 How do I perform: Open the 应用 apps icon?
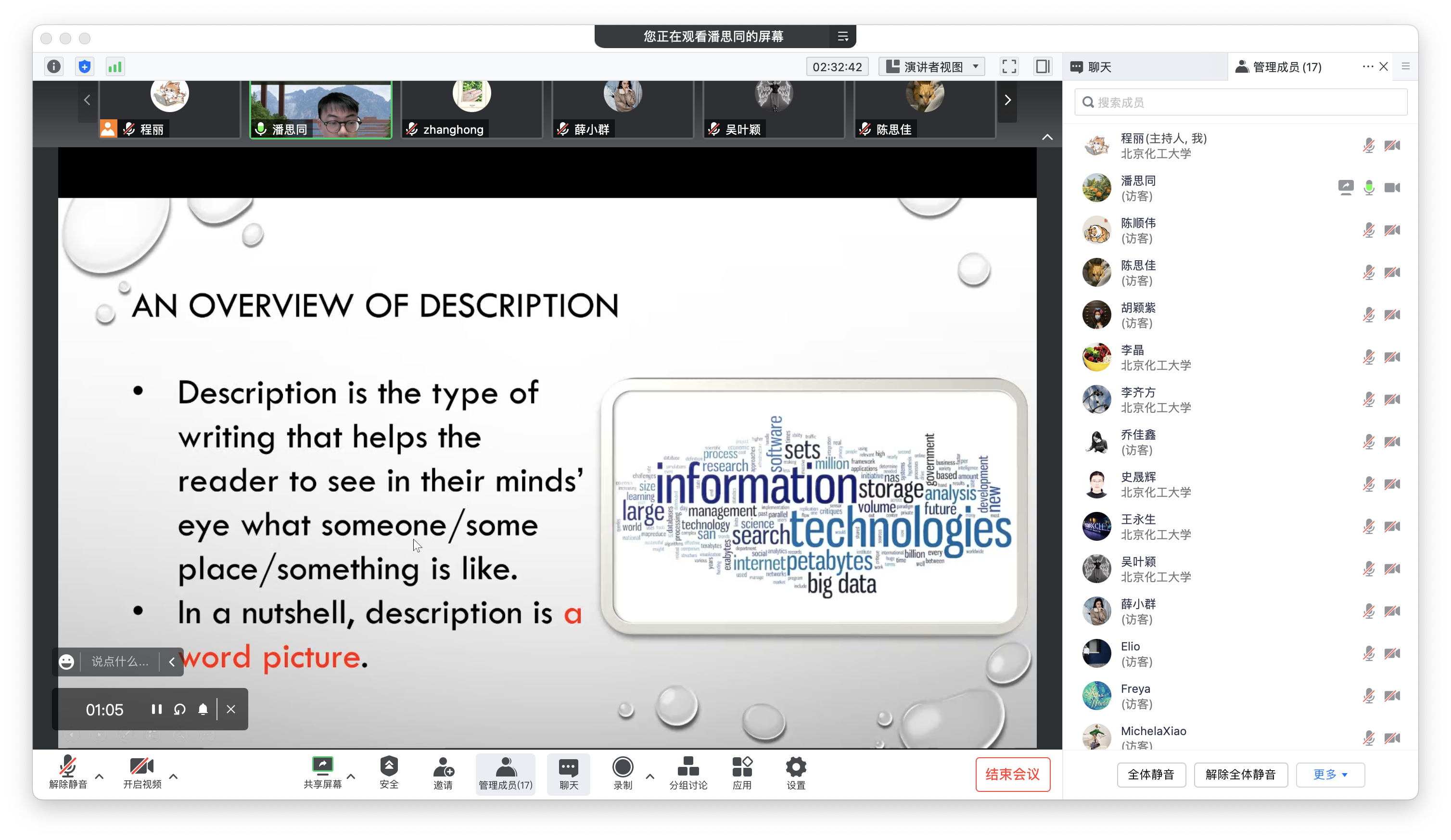pyautogui.click(x=742, y=773)
